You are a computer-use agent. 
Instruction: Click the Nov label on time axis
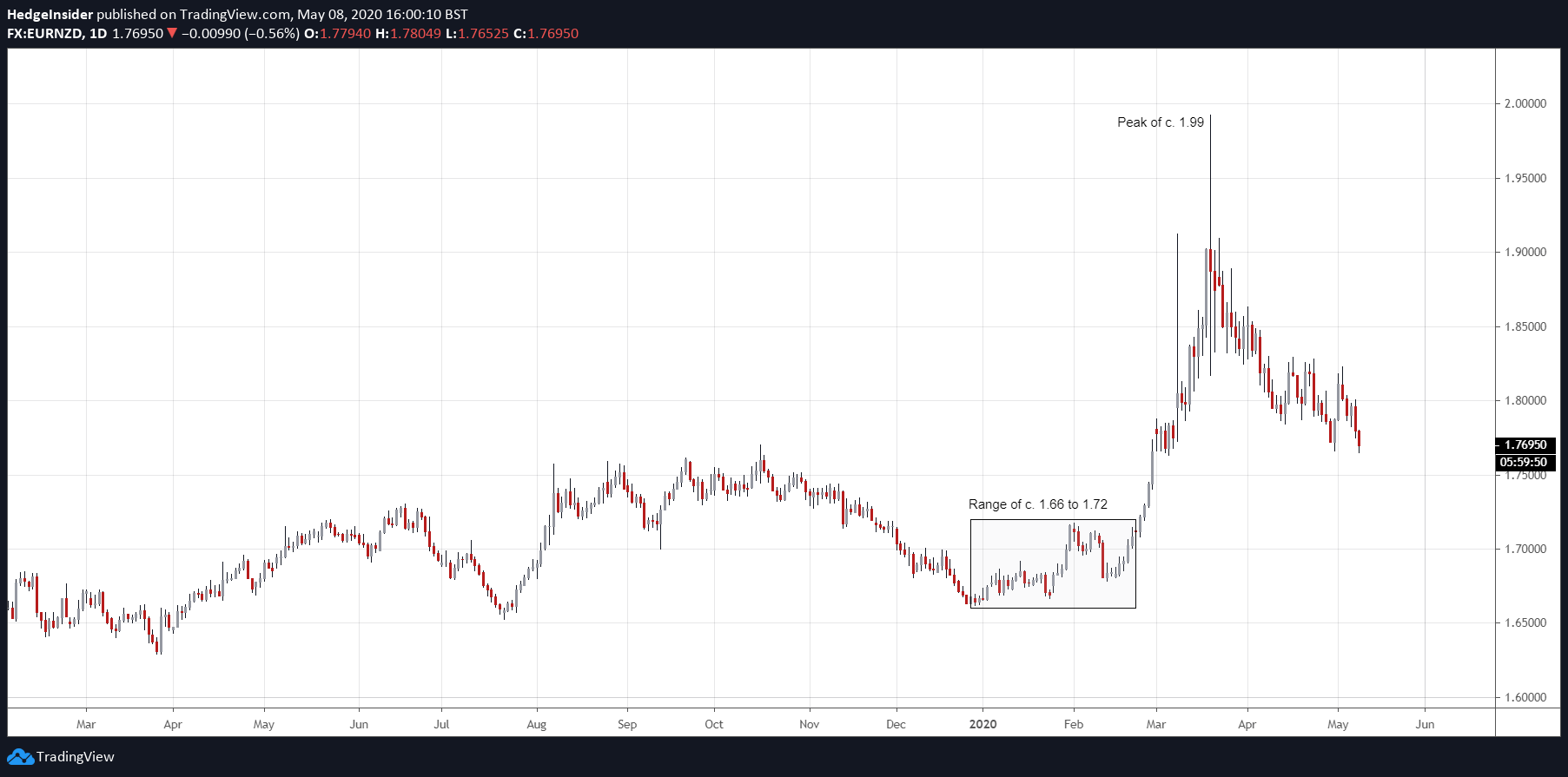[x=809, y=724]
